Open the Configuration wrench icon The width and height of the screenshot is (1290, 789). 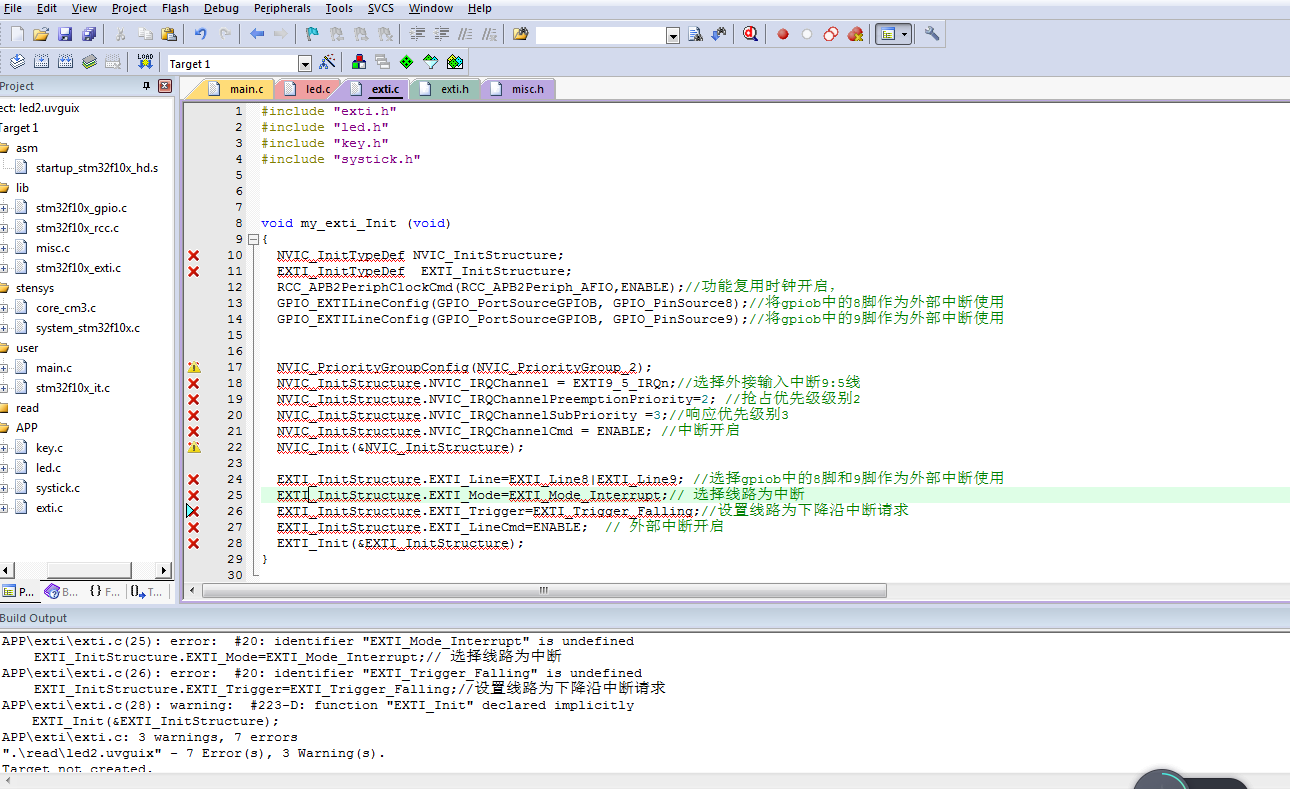[932, 34]
